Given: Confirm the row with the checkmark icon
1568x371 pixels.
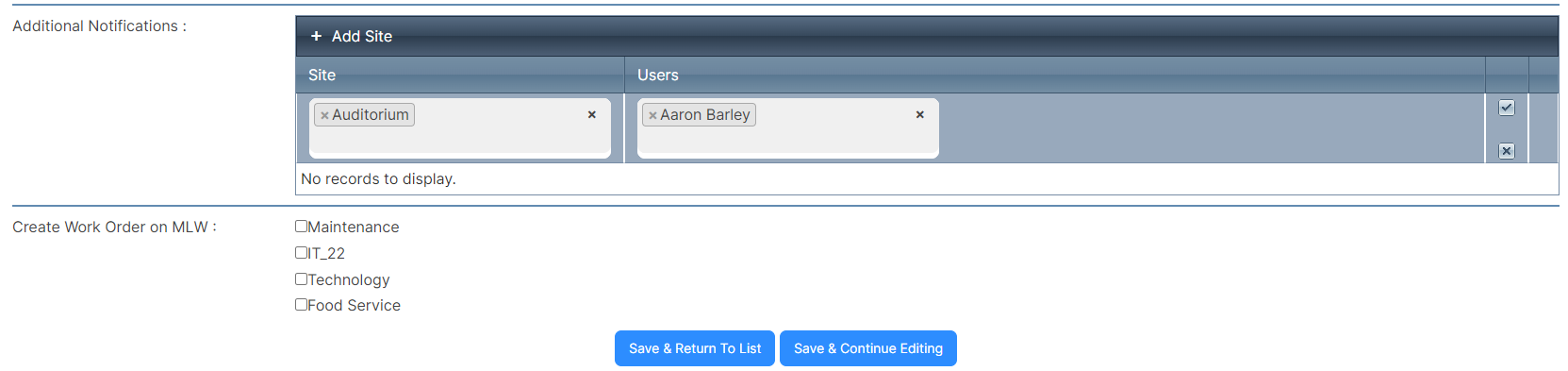Looking at the screenshot, I should (1507, 108).
